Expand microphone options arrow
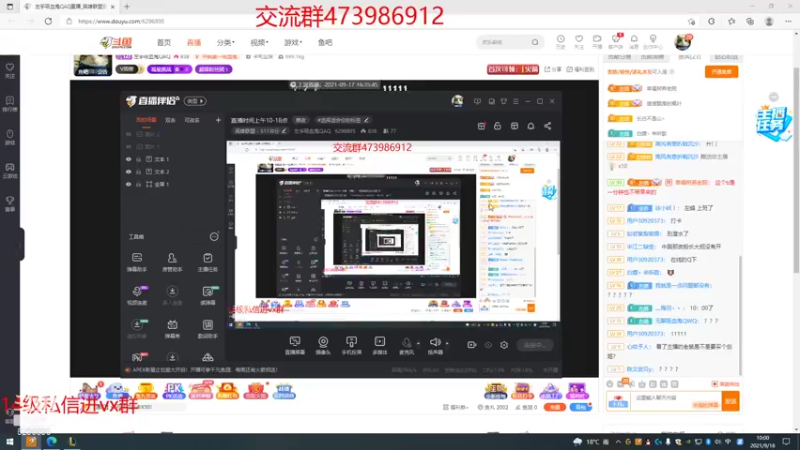Screen dimensions: 800x450 click(418, 343)
